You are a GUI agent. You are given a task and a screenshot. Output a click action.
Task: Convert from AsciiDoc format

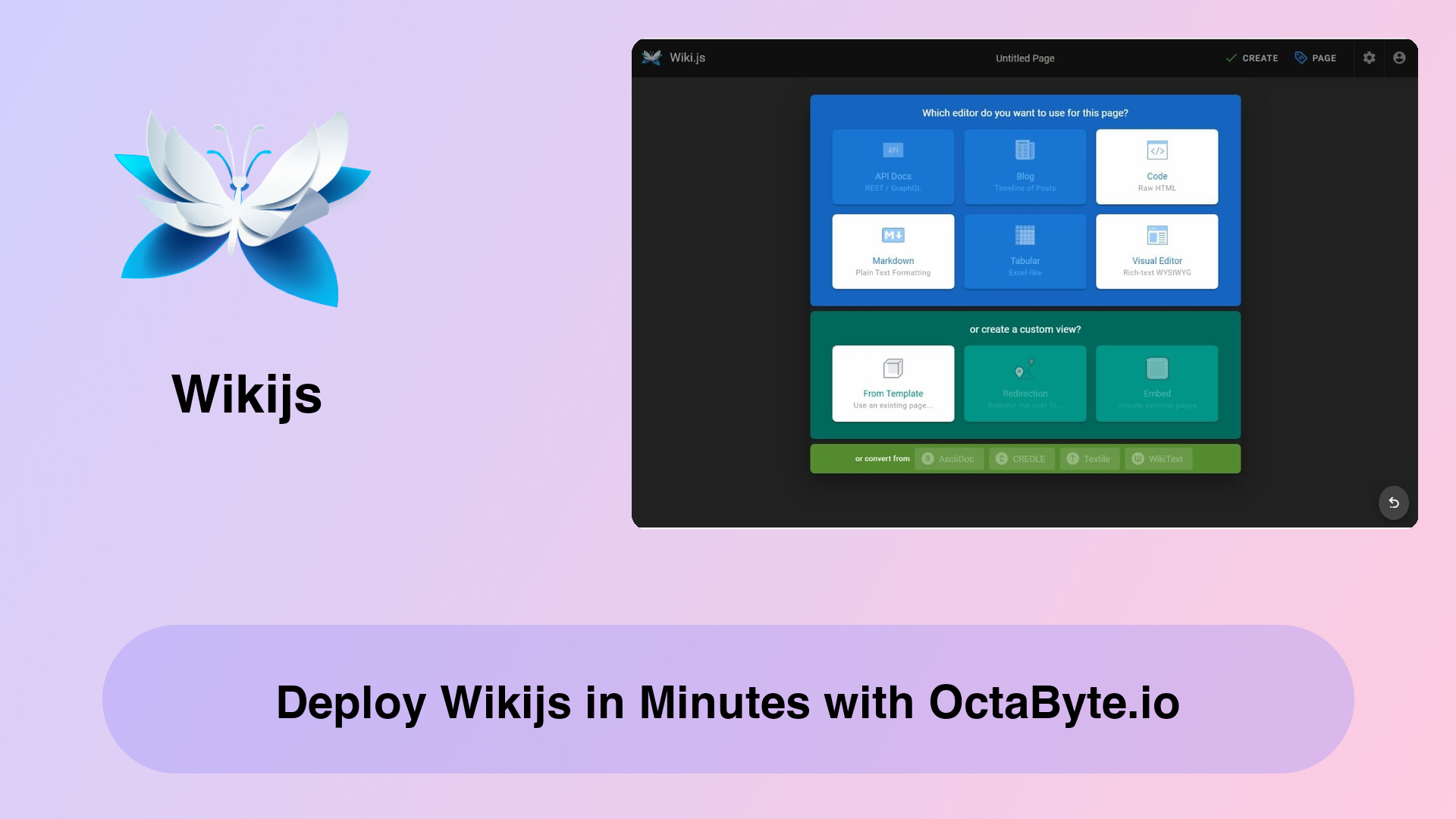tap(949, 459)
